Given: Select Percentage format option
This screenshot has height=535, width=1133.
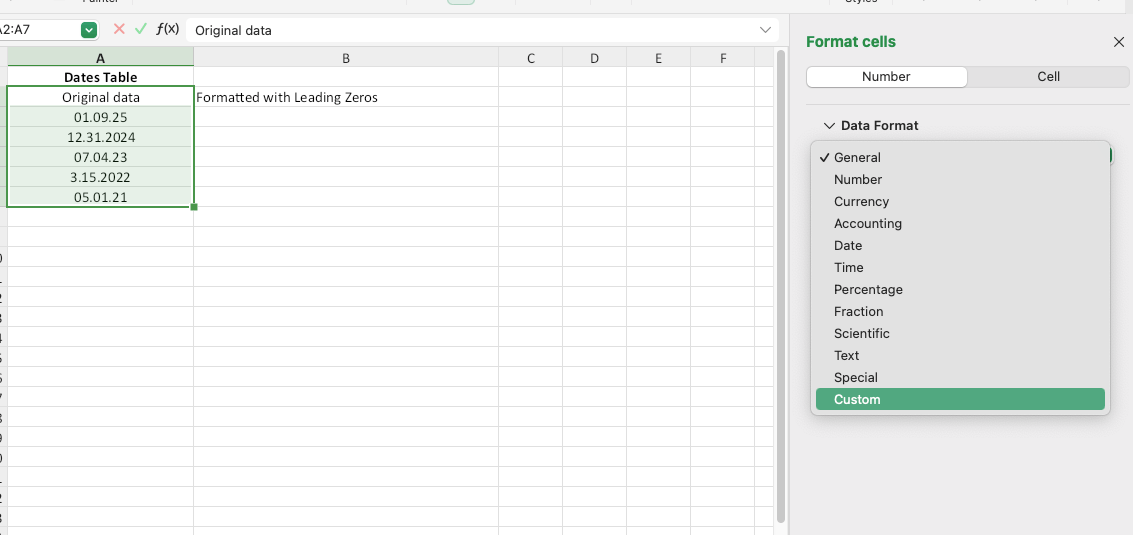Looking at the screenshot, I should pos(960,289).
